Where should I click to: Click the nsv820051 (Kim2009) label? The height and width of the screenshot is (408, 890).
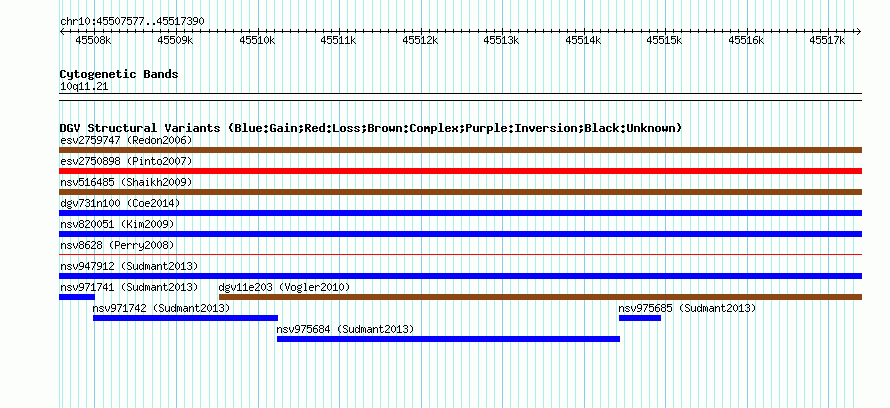tap(117, 224)
